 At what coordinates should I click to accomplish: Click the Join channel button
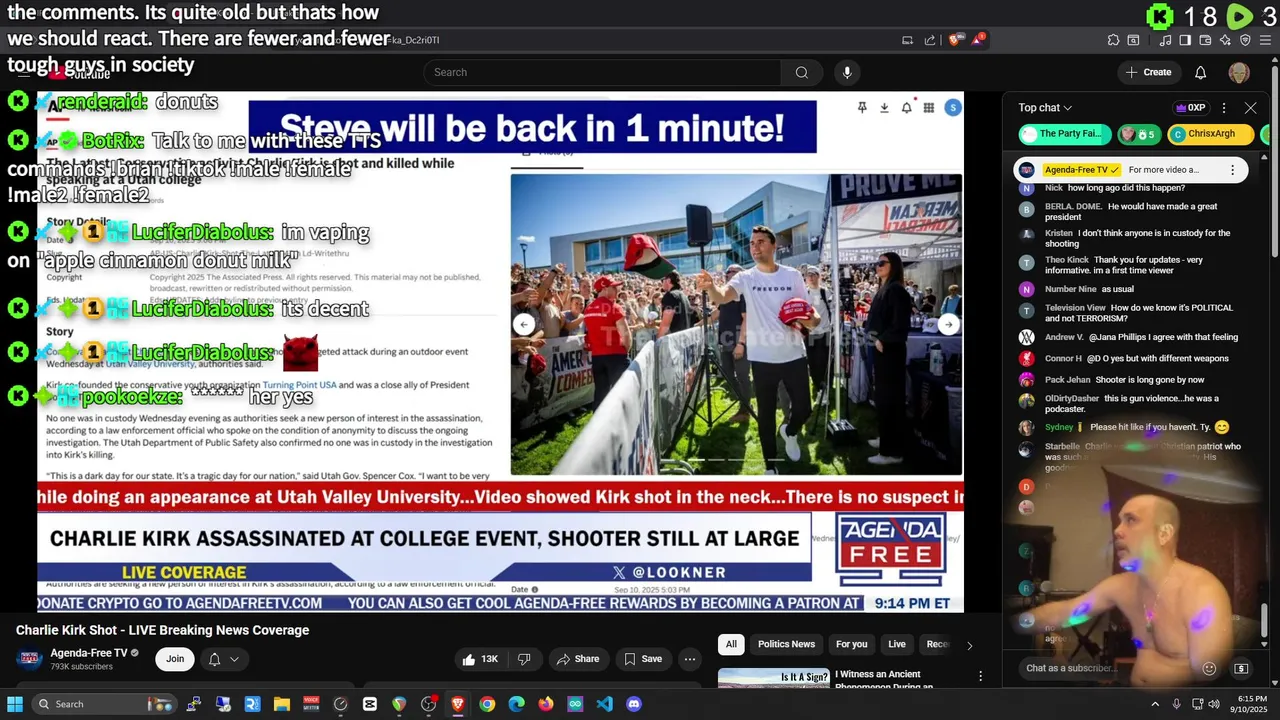coord(175,659)
